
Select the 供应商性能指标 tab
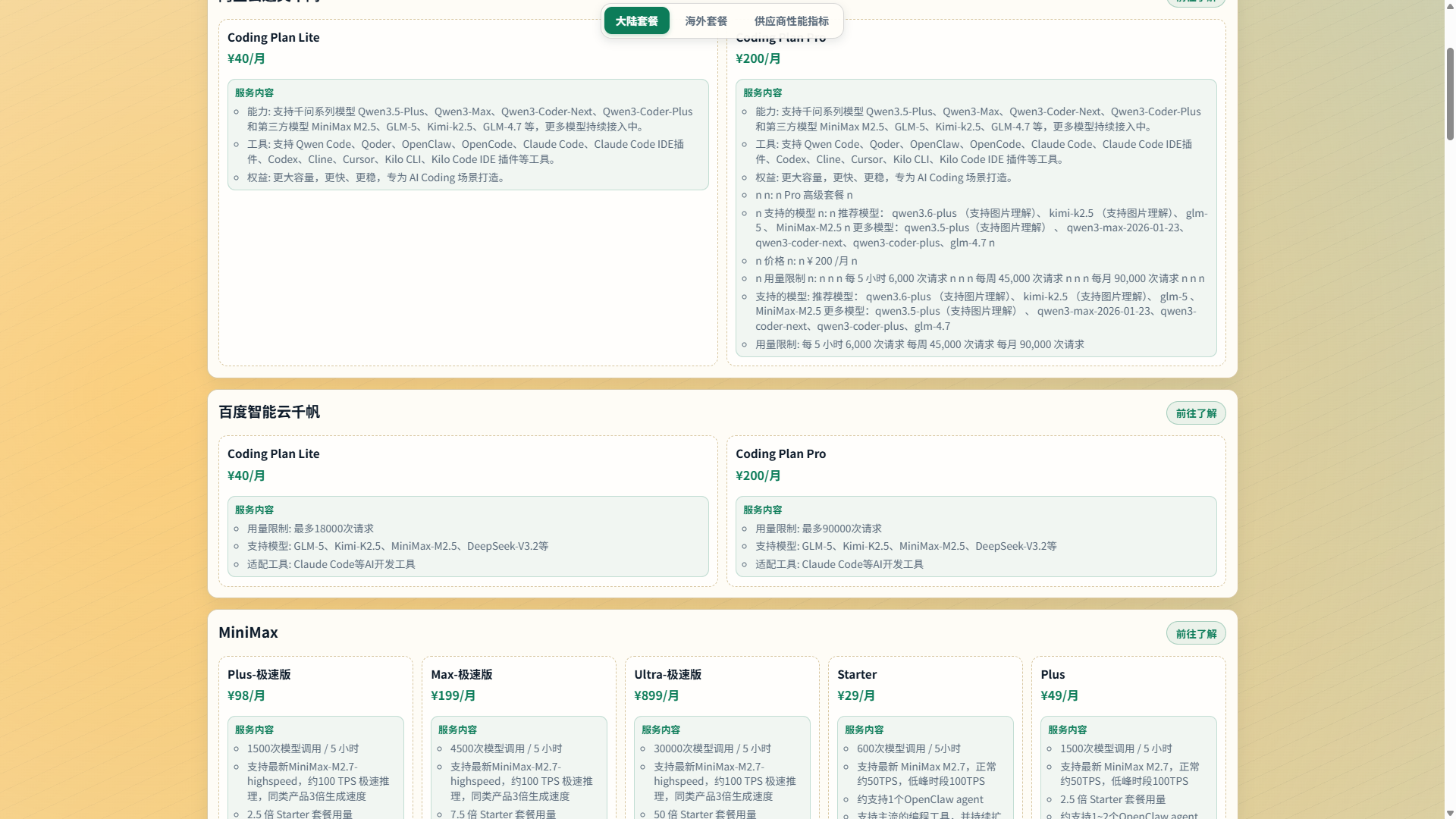tap(791, 21)
